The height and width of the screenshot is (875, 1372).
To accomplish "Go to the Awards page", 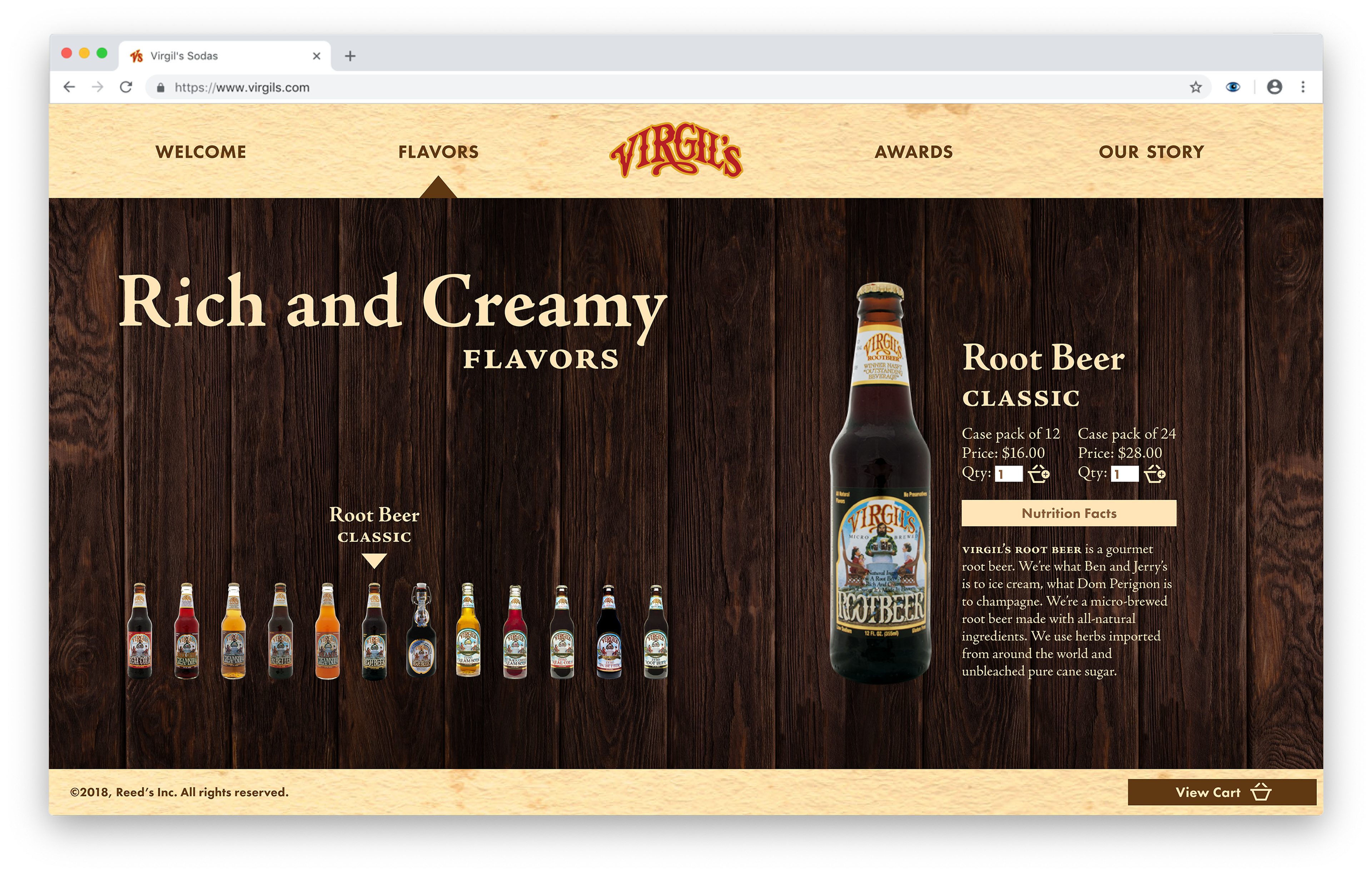I will [914, 152].
